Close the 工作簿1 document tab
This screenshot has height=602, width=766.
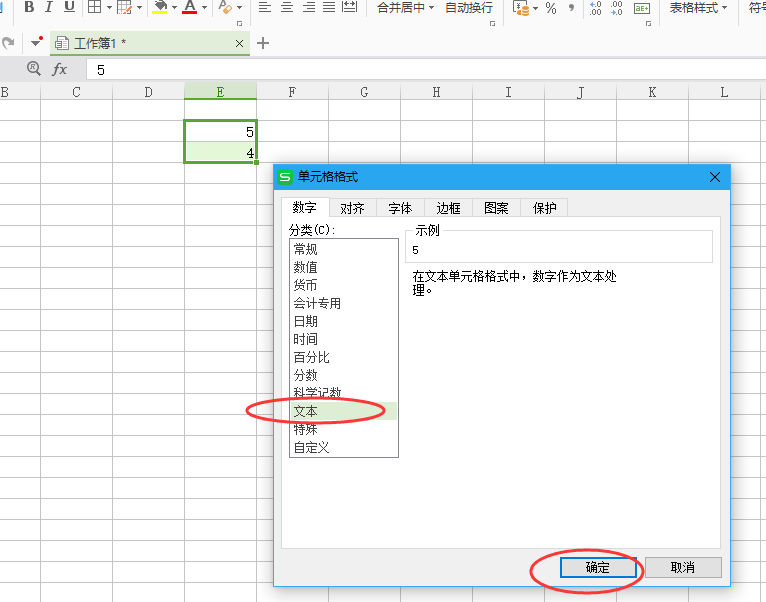click(x=239, y=43)
